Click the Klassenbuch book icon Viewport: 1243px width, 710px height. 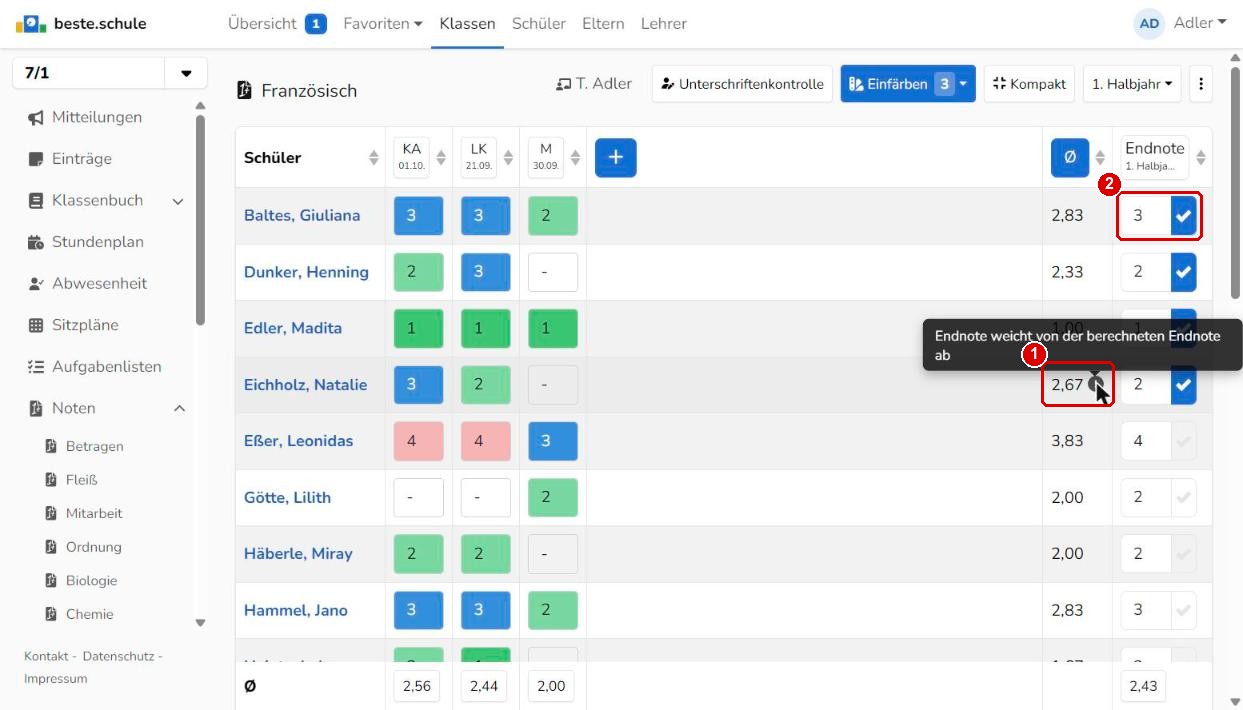tap(36, 201)
